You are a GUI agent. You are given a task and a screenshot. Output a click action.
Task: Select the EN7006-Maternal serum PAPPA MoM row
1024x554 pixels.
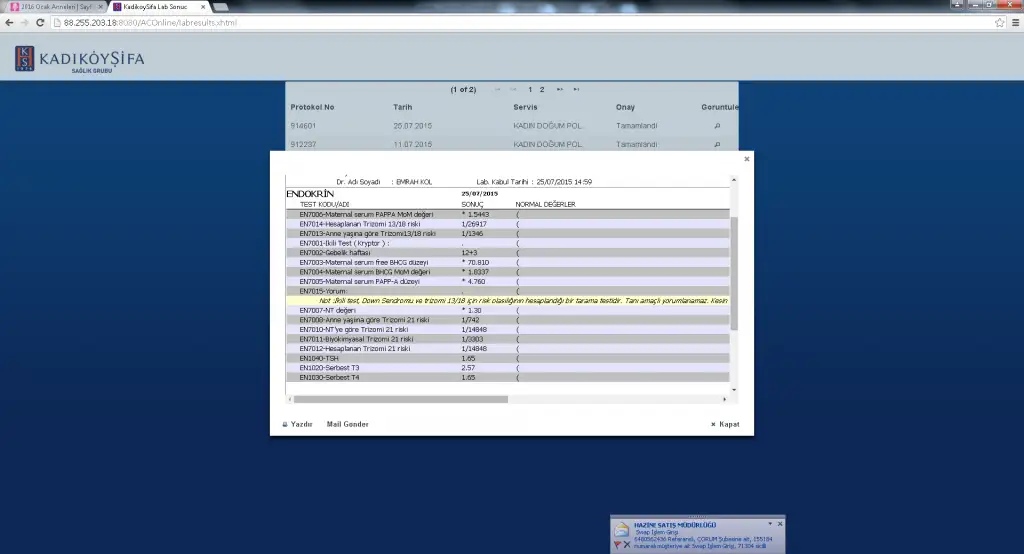point(507,214)
